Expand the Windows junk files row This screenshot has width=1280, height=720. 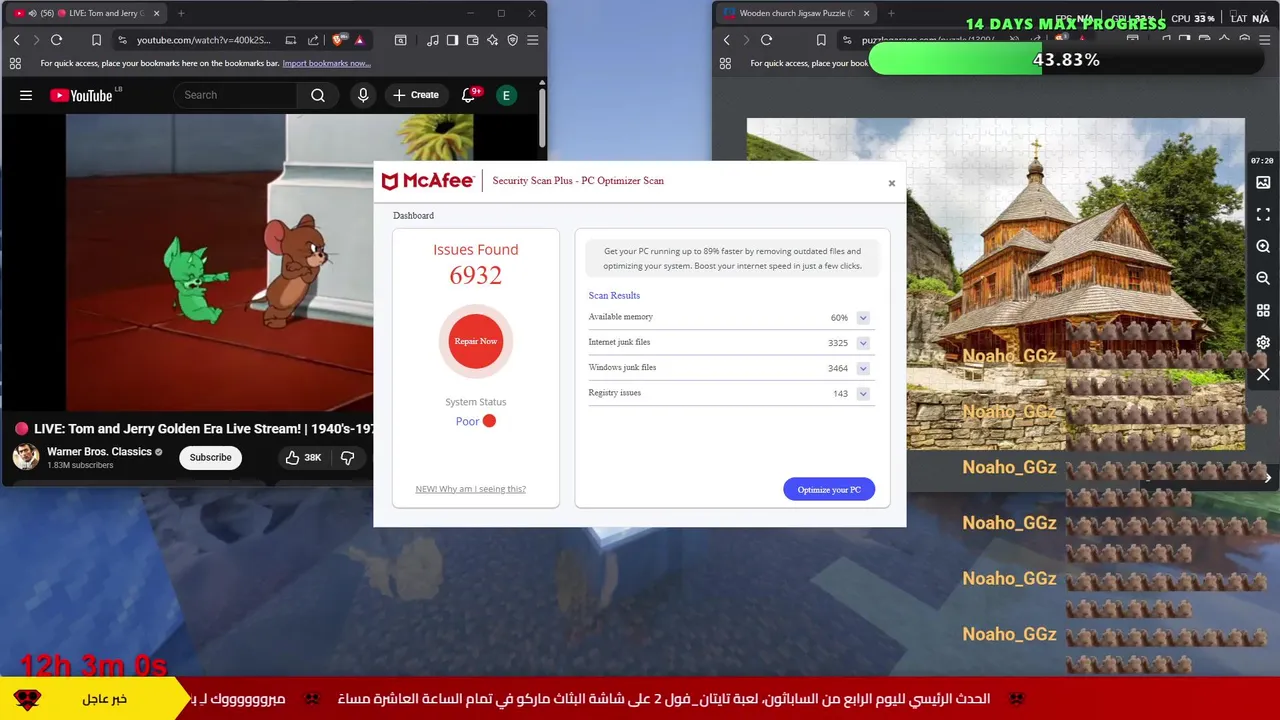click(863, 368)
